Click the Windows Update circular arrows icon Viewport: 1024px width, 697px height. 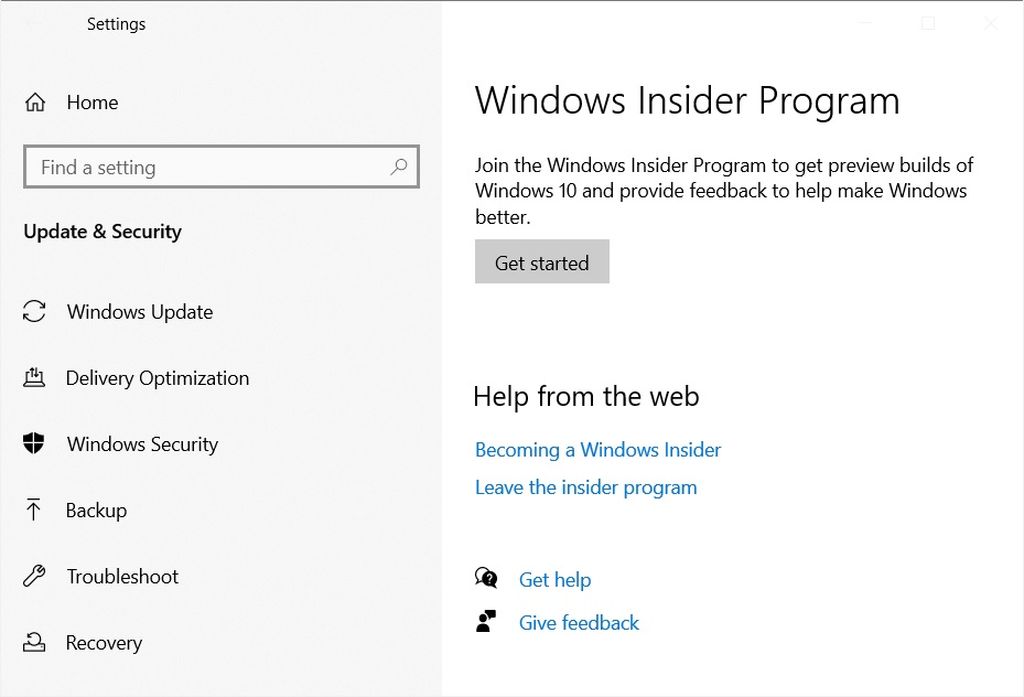point(34,311)
